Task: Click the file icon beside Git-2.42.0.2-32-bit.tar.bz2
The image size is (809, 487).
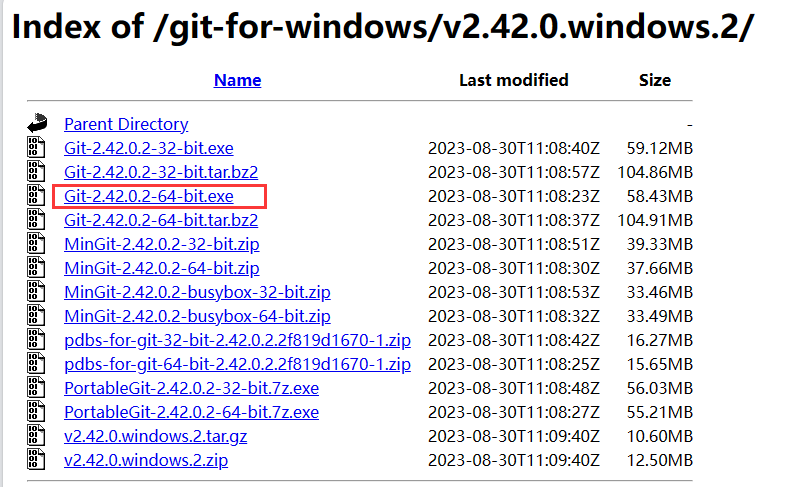Action: (x=36, y=172)
